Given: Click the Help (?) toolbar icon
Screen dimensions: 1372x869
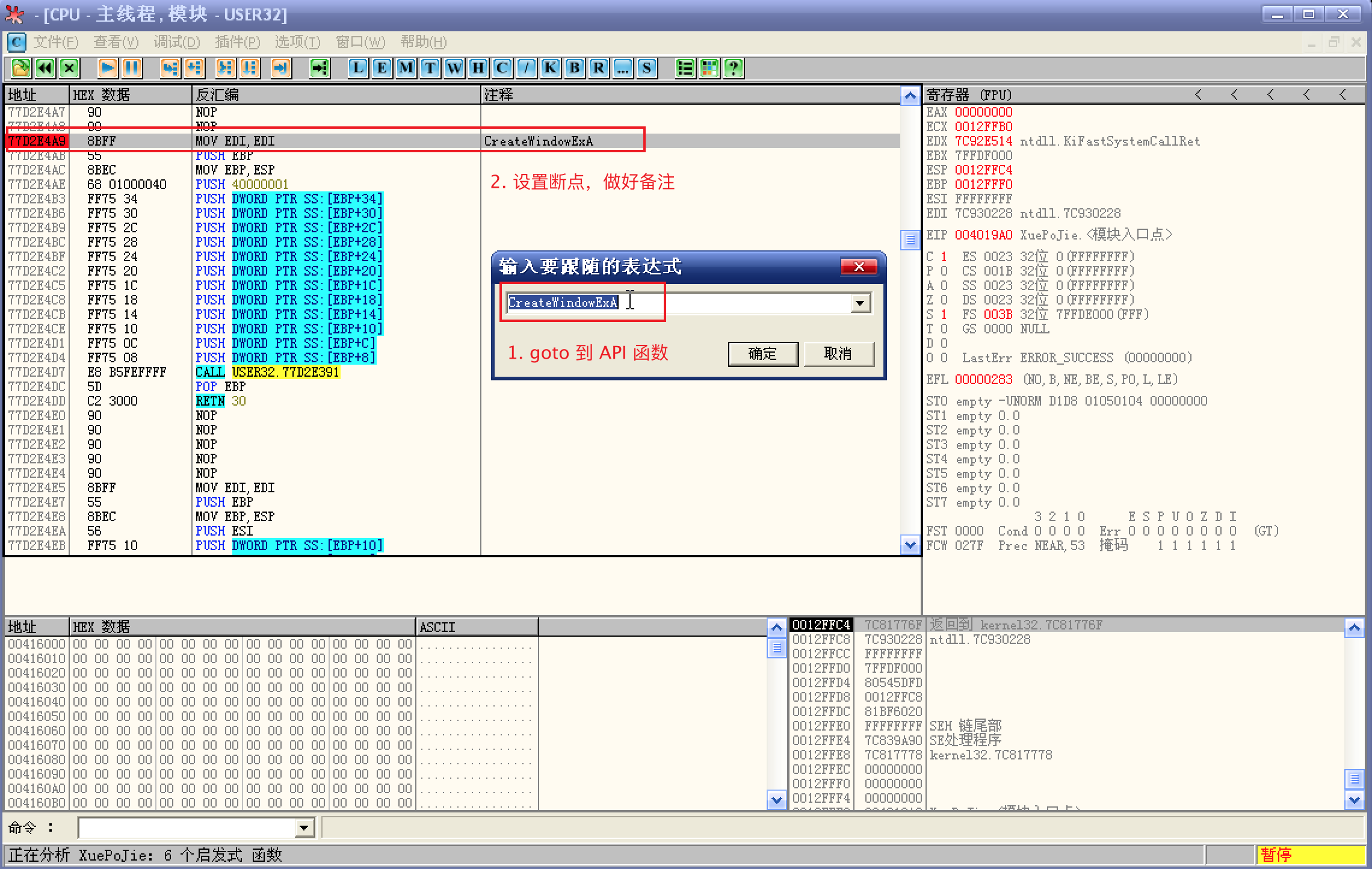Looking at the screenshot, I should coord(733,68).
